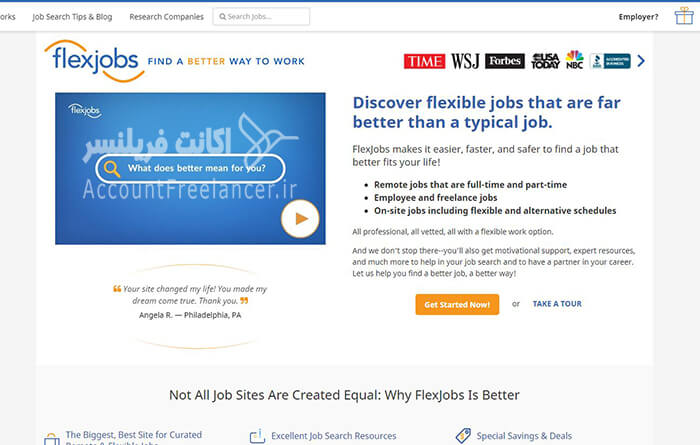Click Get Started Now! button
This screenshot has width=700, height=445.
tap(457, 304)
